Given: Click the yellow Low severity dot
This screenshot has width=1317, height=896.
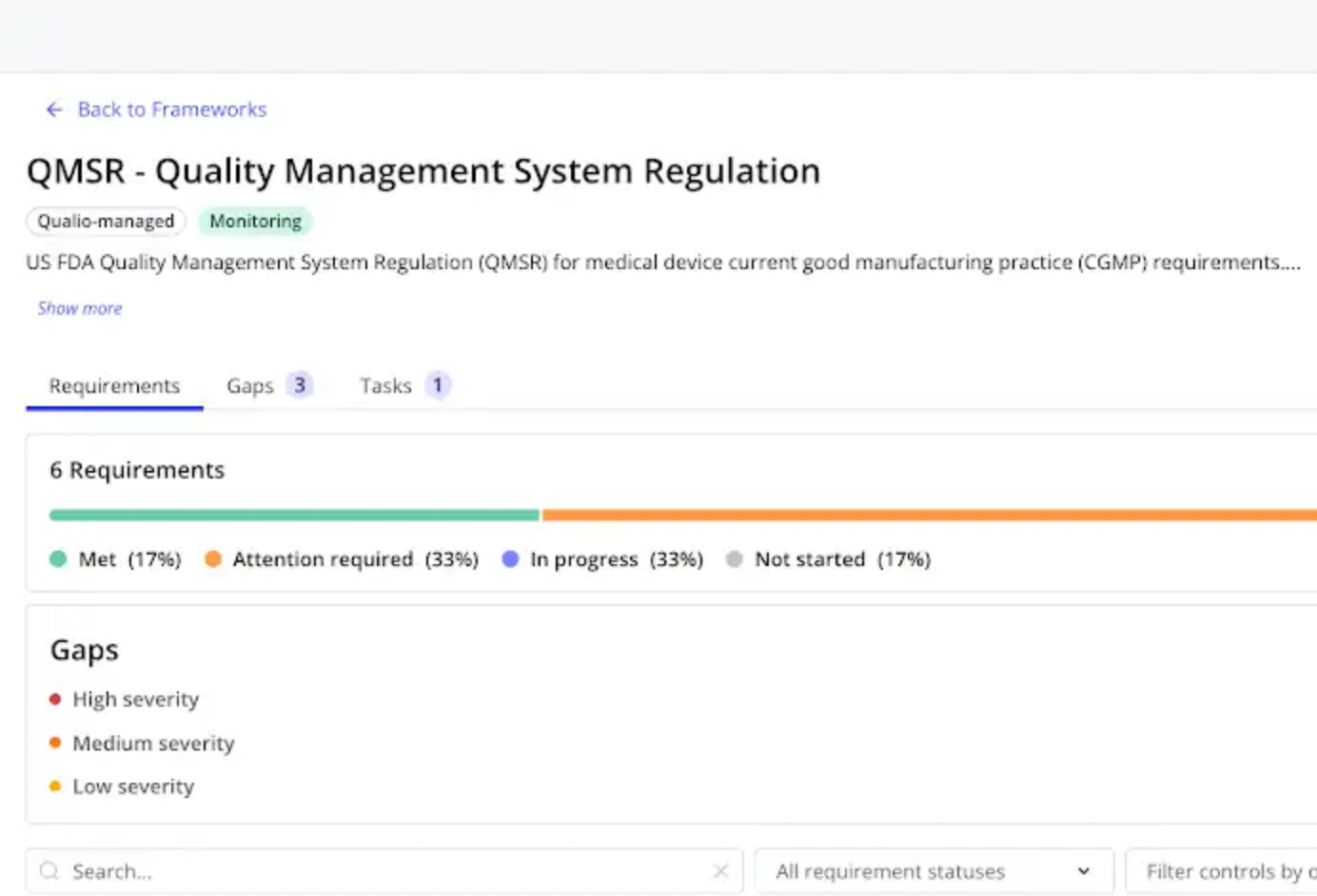Looking at the screenshot, I should coord(54,787).
